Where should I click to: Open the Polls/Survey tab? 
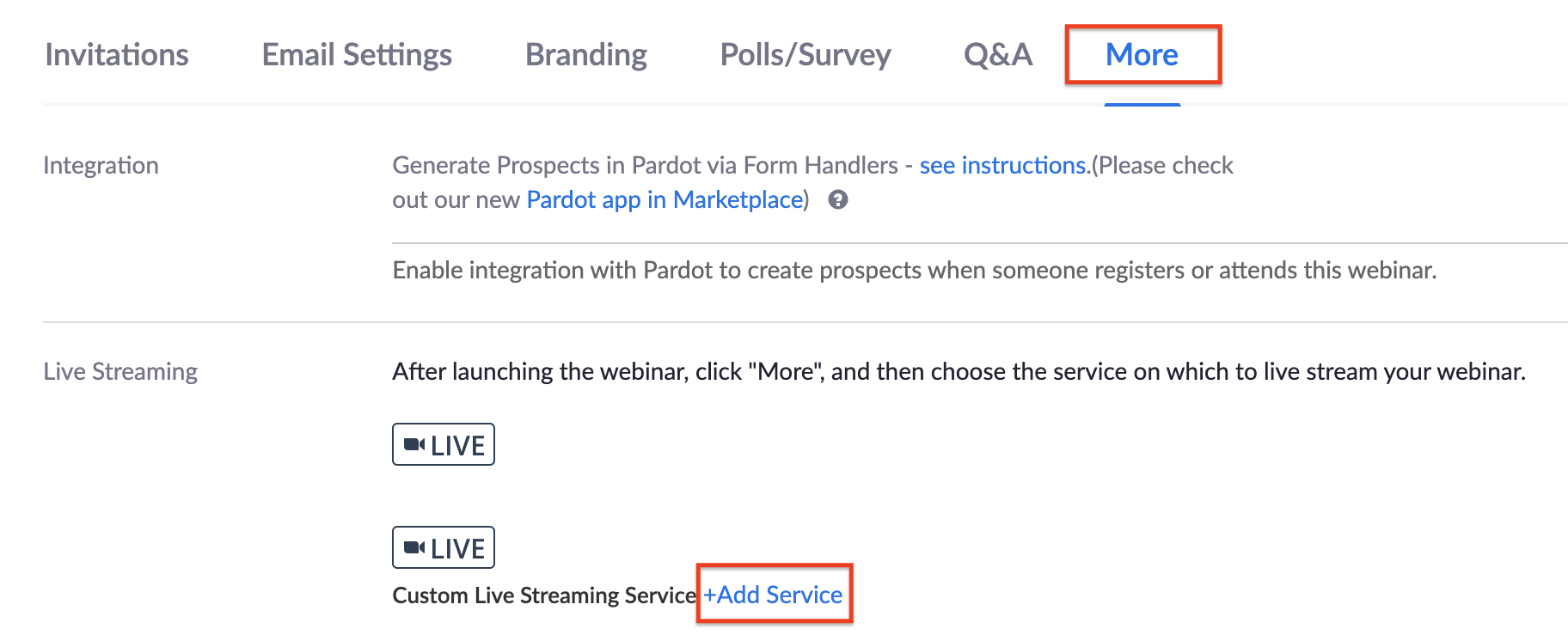click(805, 55)
